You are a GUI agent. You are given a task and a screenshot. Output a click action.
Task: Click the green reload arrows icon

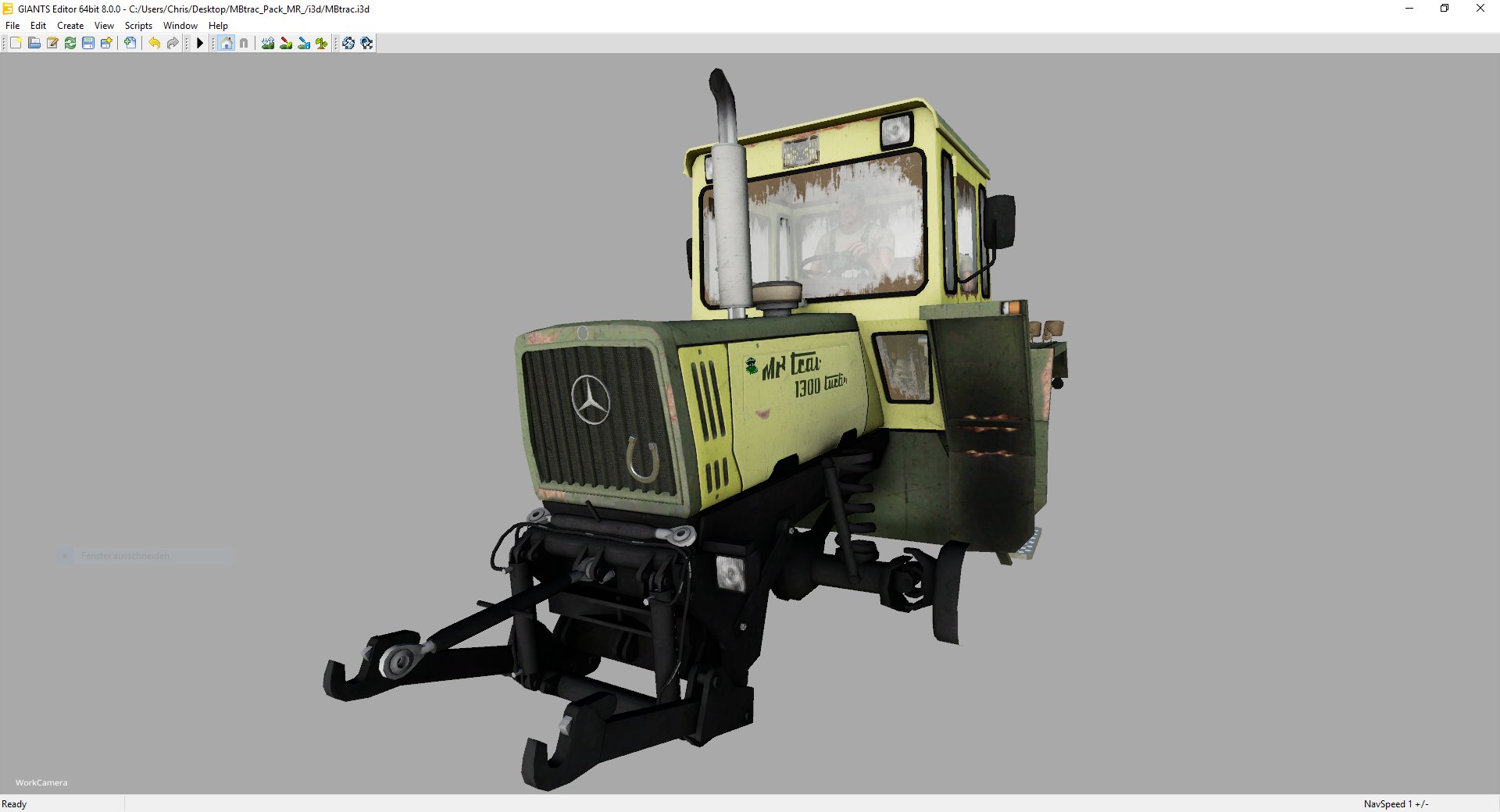point(70,43)
